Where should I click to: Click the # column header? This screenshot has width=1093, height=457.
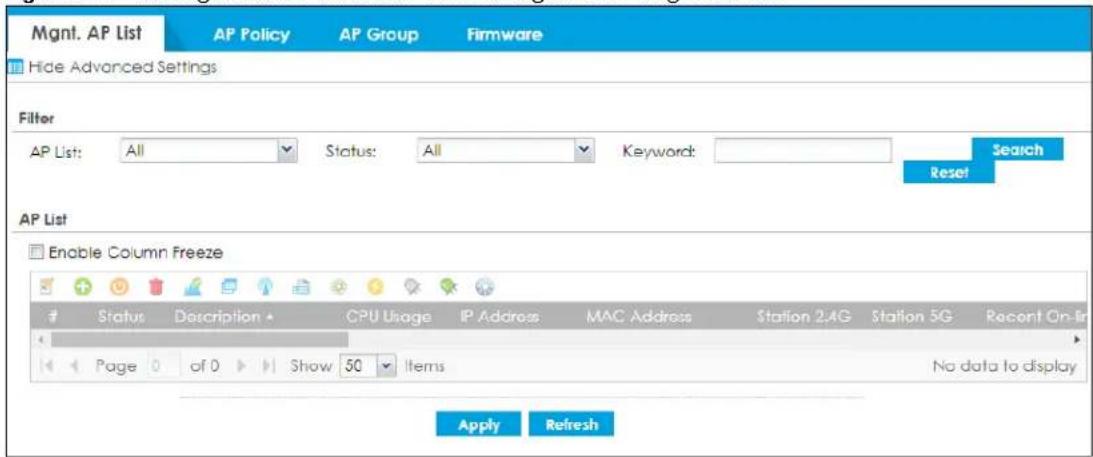click(53, 317)
